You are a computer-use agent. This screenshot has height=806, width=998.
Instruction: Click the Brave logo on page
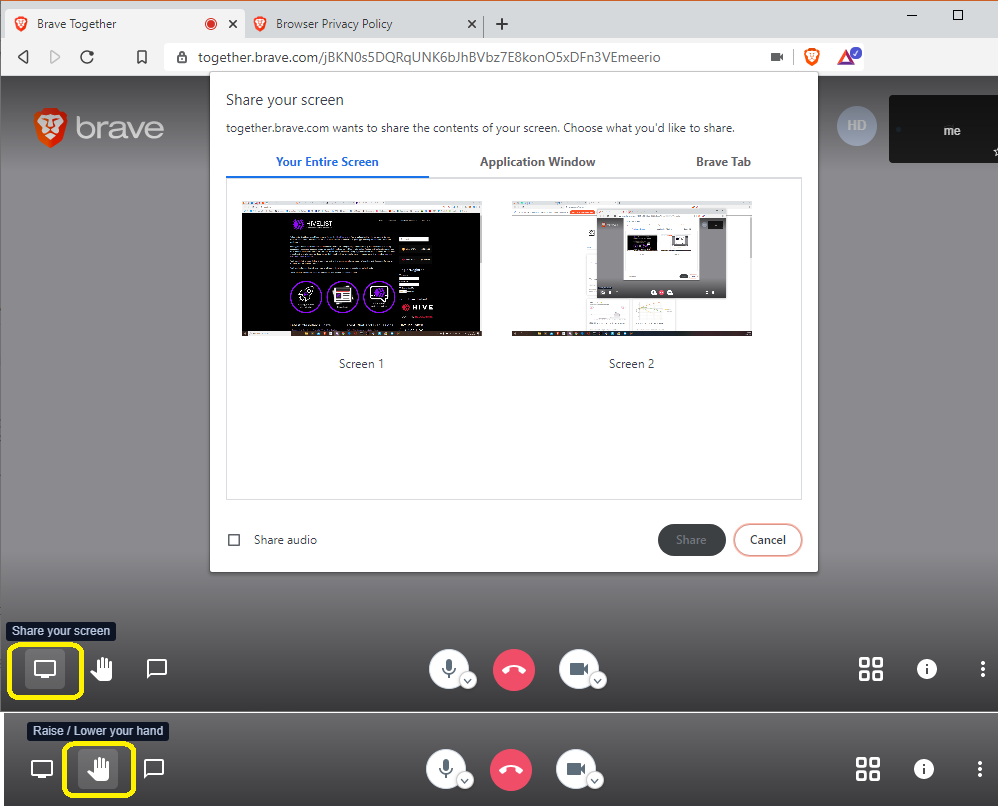coord(99,127)
